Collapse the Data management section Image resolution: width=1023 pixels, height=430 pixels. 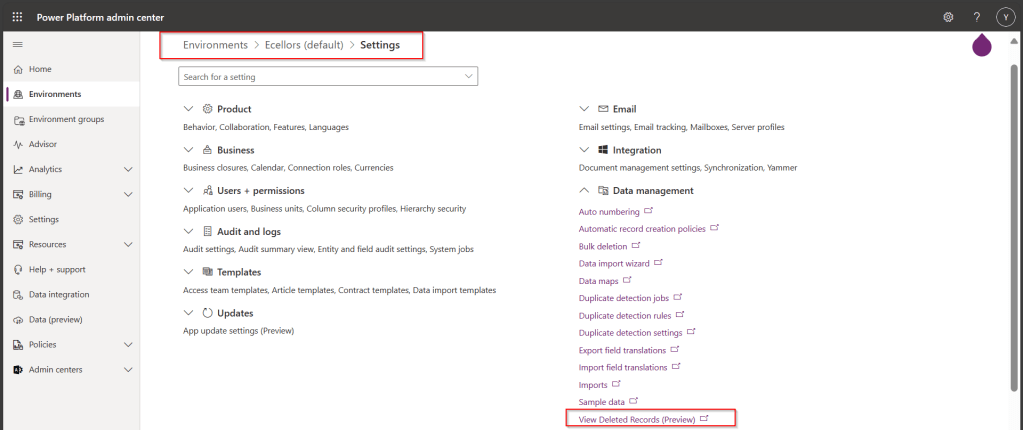(584, 190)
